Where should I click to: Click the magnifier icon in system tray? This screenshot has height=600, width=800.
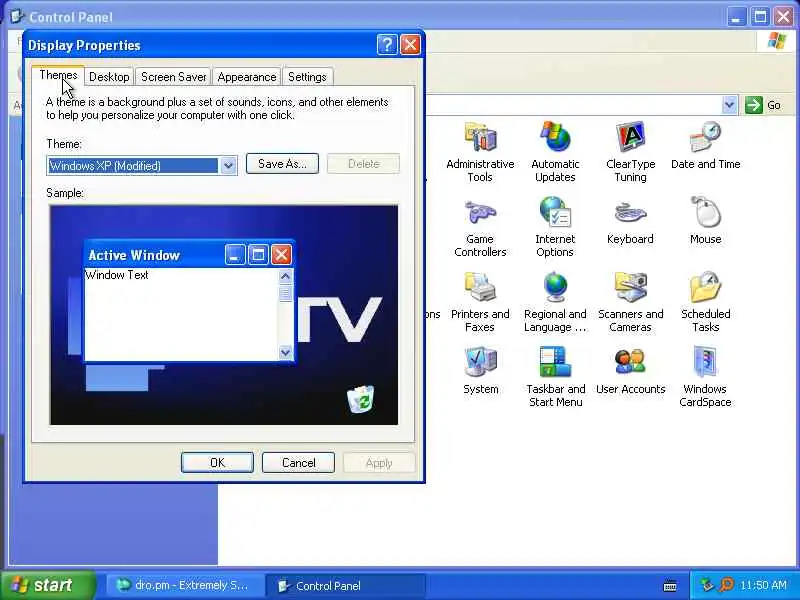coord(726,585)
